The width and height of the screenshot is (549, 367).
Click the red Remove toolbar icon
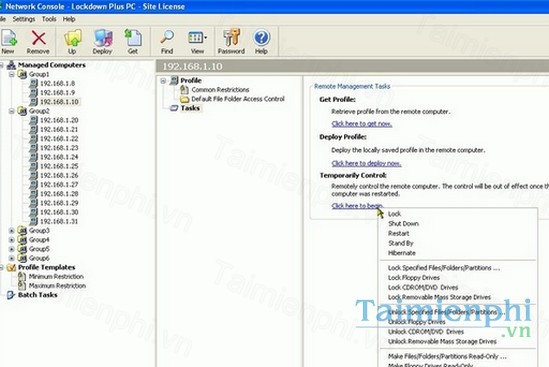pyautogui.click(x=38, y=38)
